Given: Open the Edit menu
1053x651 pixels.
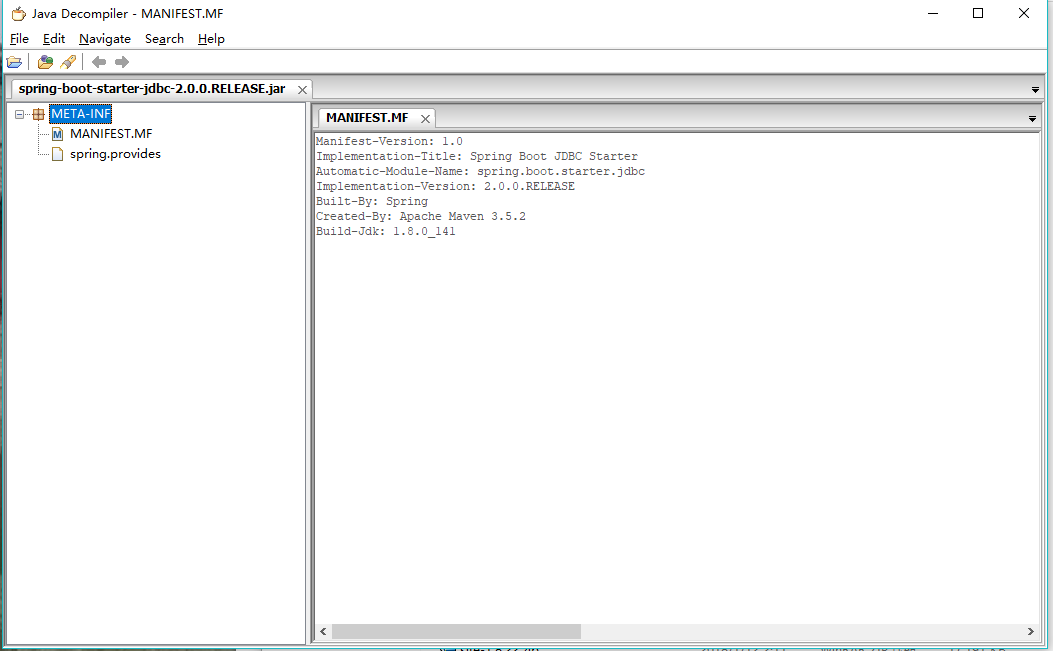Looking at the screenshot, I should pos(54,39).
